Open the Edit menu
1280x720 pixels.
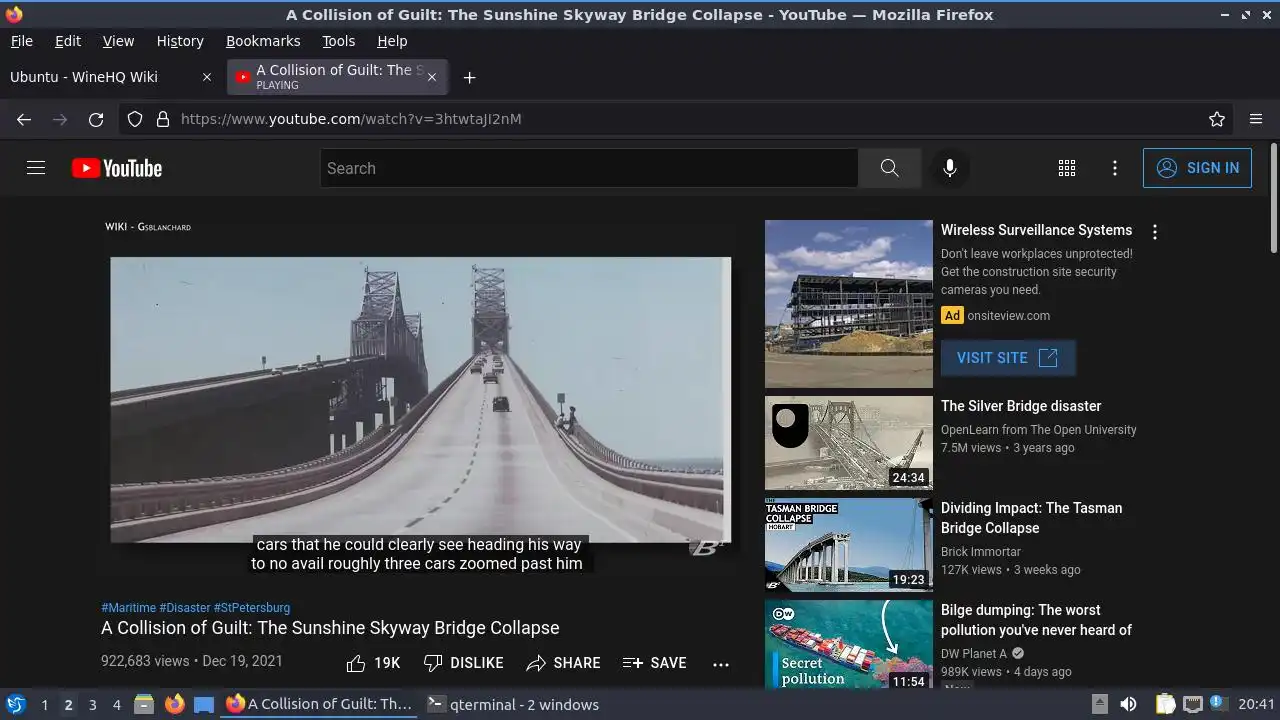[68, 41]
